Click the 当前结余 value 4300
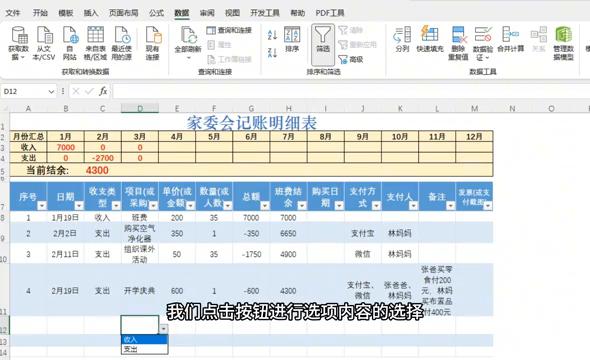 [97, 170]
